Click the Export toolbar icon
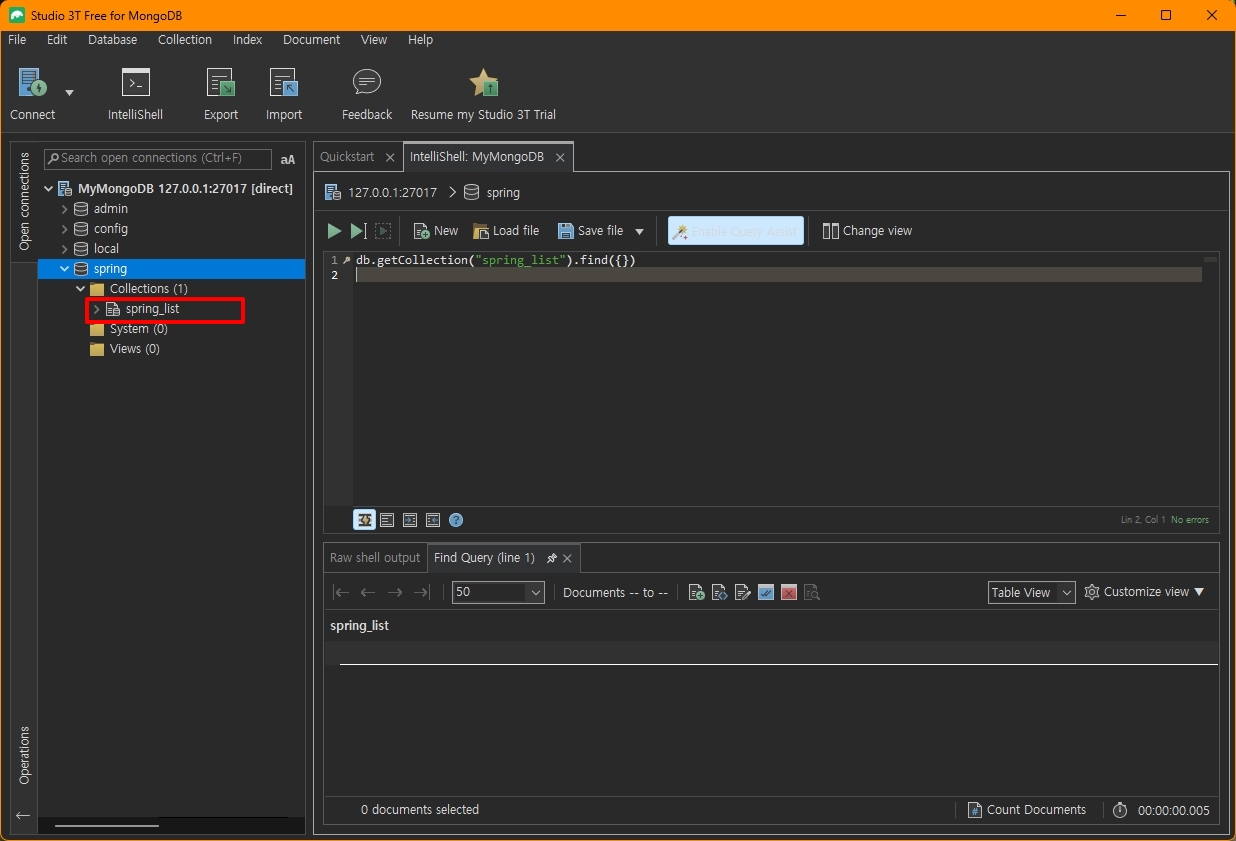 coord(220,83)
